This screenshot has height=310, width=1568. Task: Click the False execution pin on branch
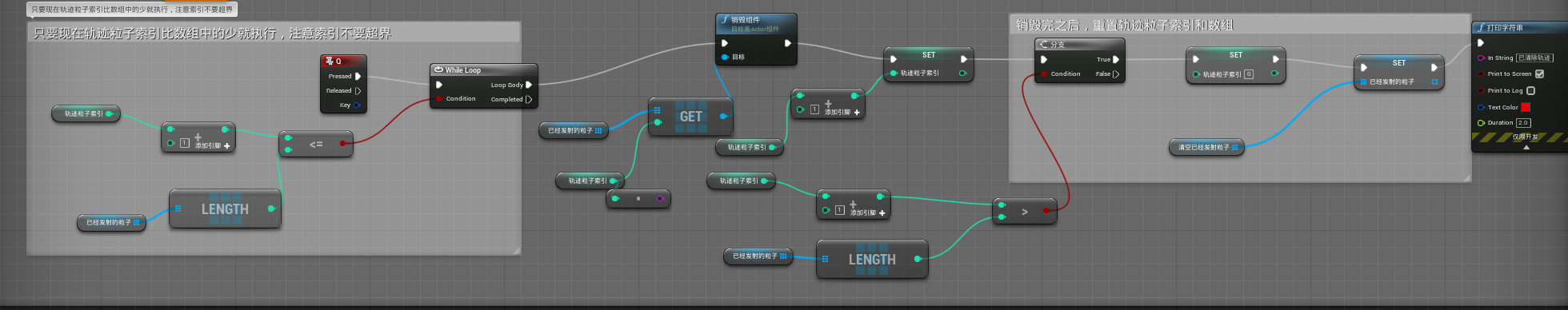pyautogui.click(x=1116, y=74)
